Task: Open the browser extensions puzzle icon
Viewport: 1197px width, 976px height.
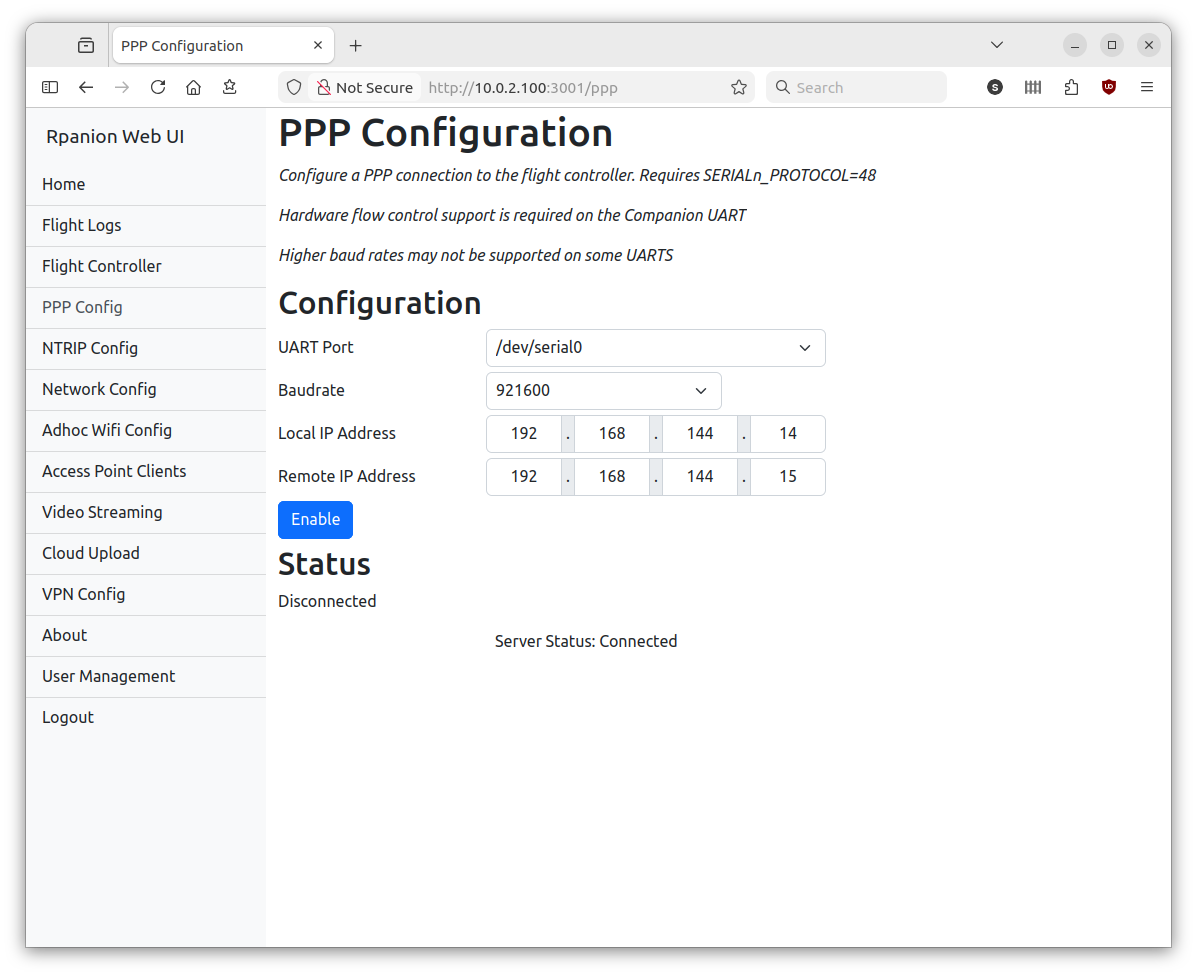Action: pyautogui.click(x=1071, y=87)
